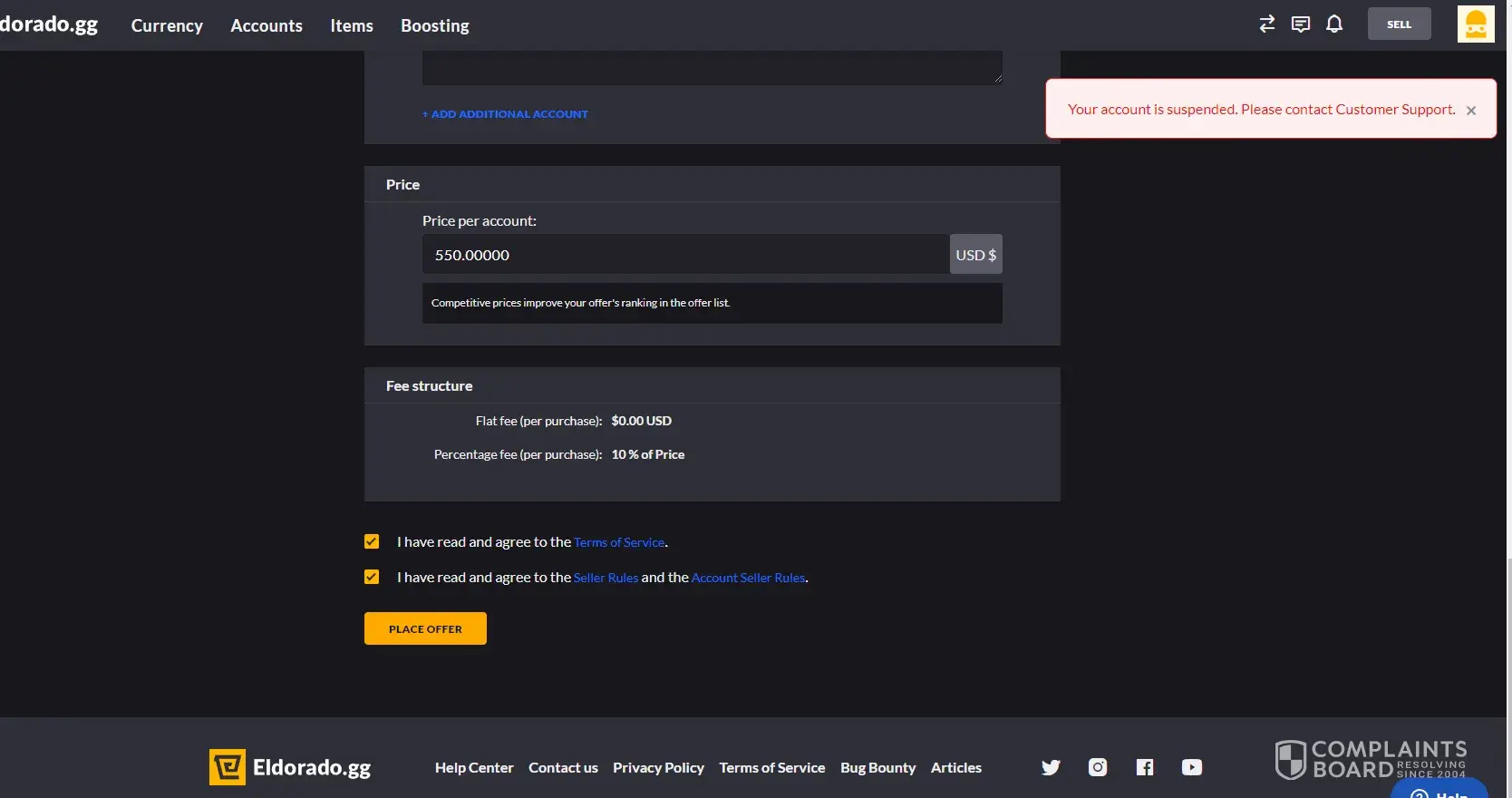This screenshot has width=1512, height=798.
Task: Dismiss the account suspended alert
Action: click(1471, 111)
